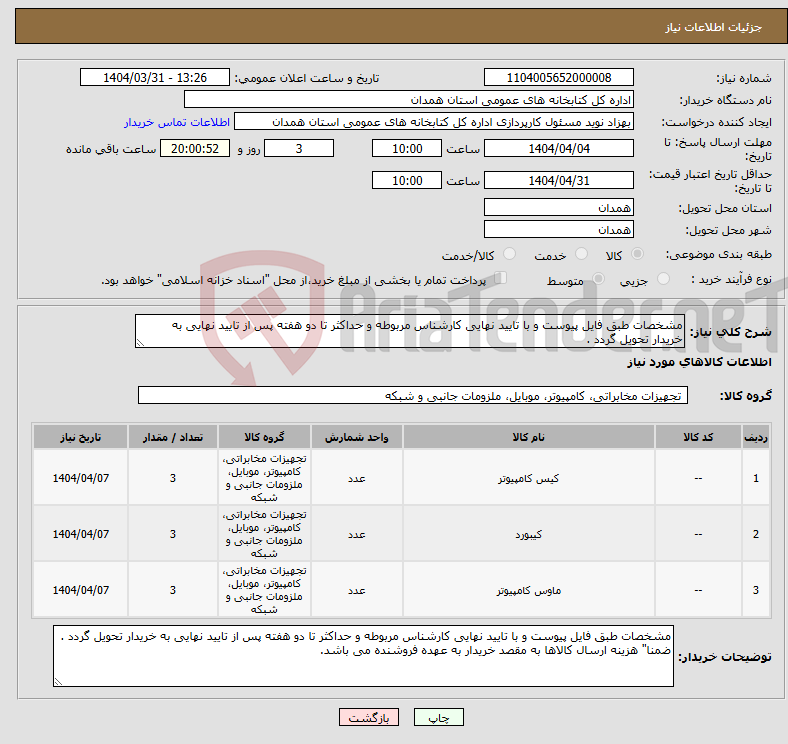
Task: Click the need date in کیس کامپیوتر row
Action: point(80,478)
